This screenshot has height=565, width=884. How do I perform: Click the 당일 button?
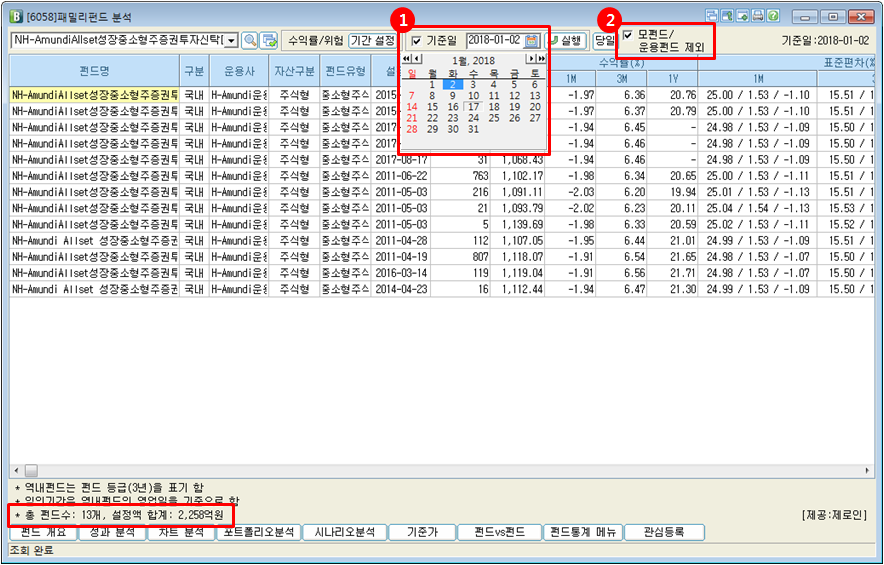click(x=604, y=41)
